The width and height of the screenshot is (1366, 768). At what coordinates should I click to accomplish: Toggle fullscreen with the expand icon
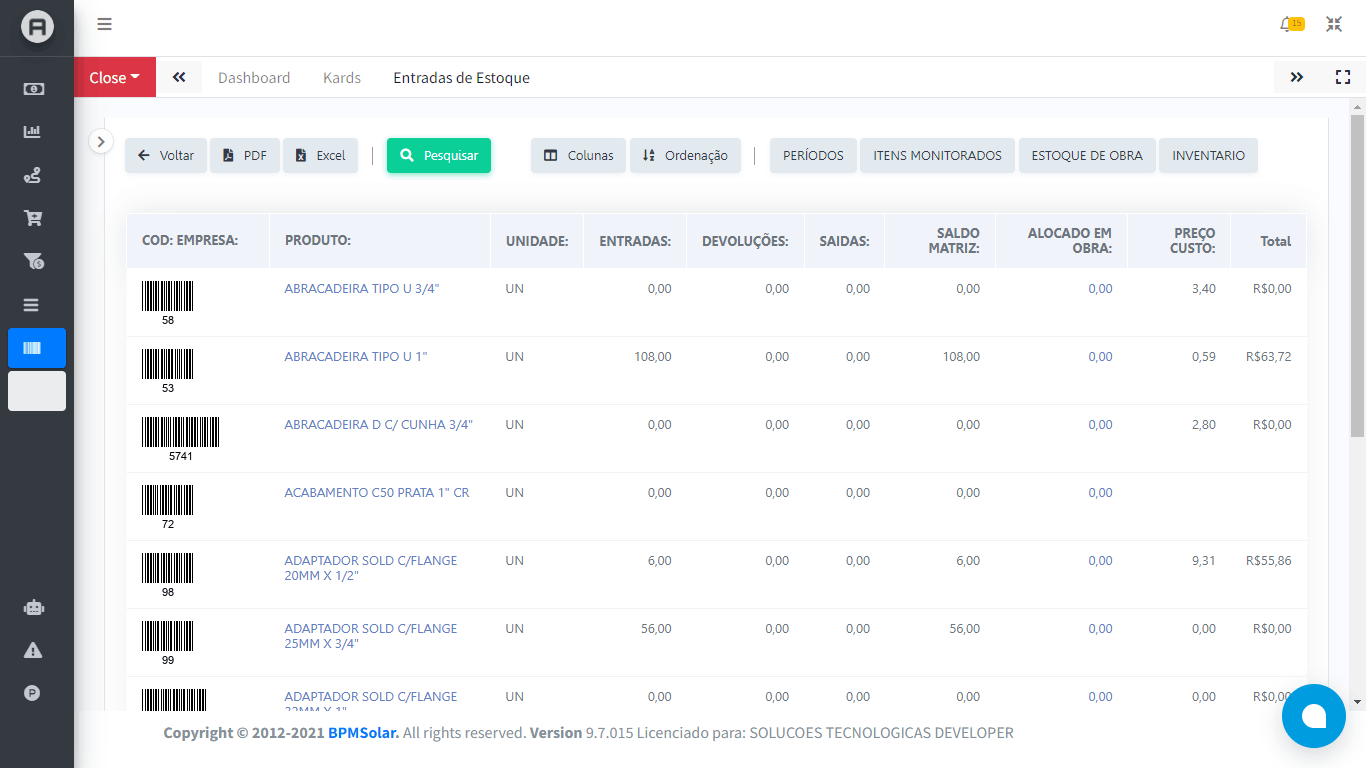[1343, 77]
